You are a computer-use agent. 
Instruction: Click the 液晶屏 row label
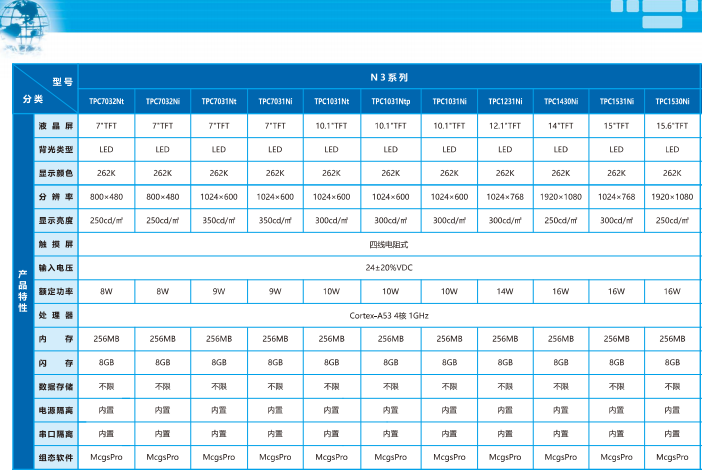[56, 126]
